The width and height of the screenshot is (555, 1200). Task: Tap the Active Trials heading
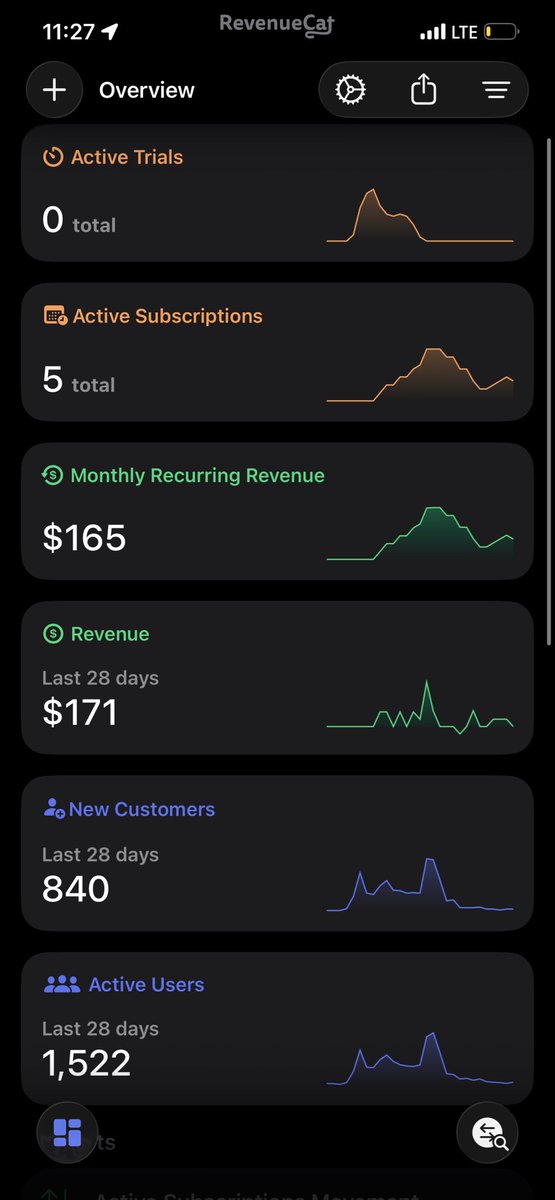point(127,157)
